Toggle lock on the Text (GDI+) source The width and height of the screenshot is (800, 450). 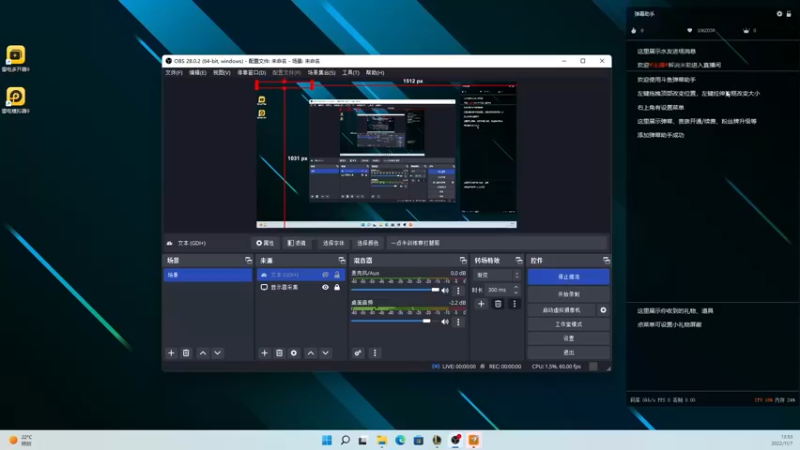[337, 275]
